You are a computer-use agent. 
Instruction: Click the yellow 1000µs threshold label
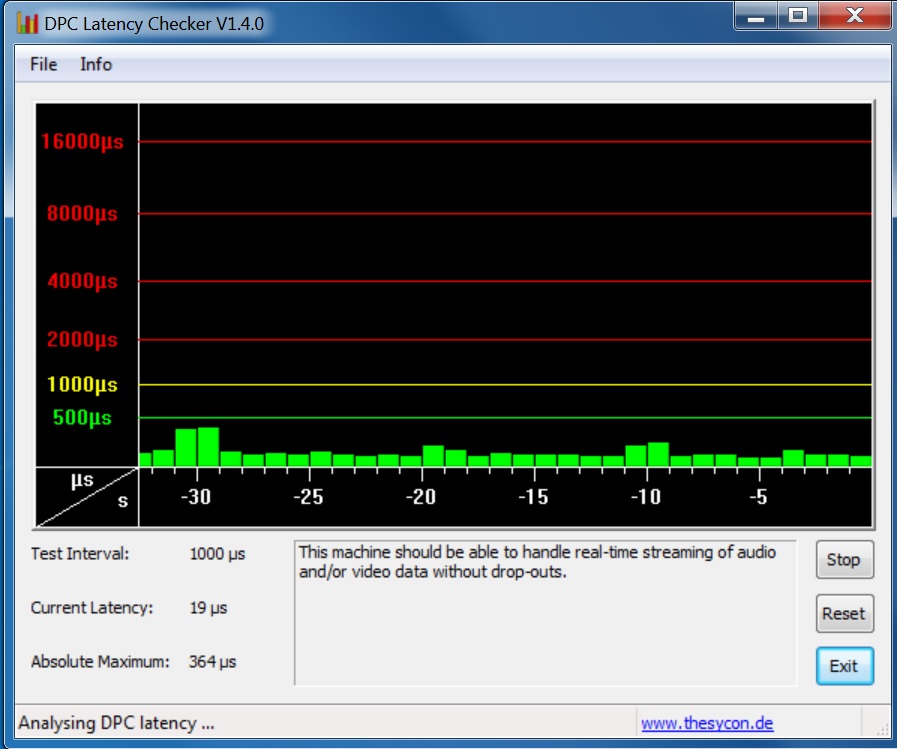pyautogui.click(x=82, y=385)
